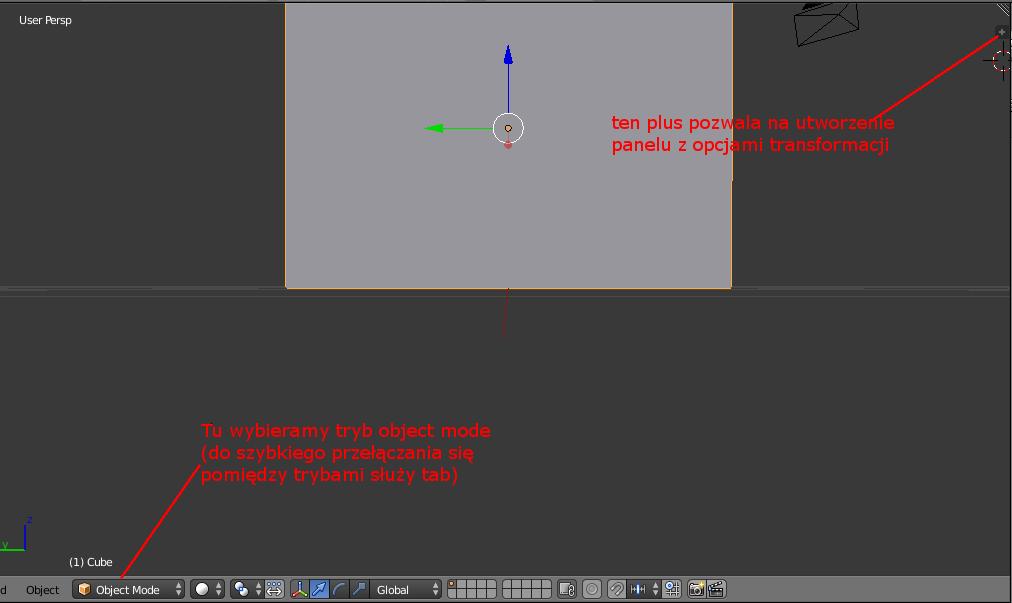
Task: Enable the translate manipulator arrow icon
Action: pyautogui.click(x=319, y=589)
